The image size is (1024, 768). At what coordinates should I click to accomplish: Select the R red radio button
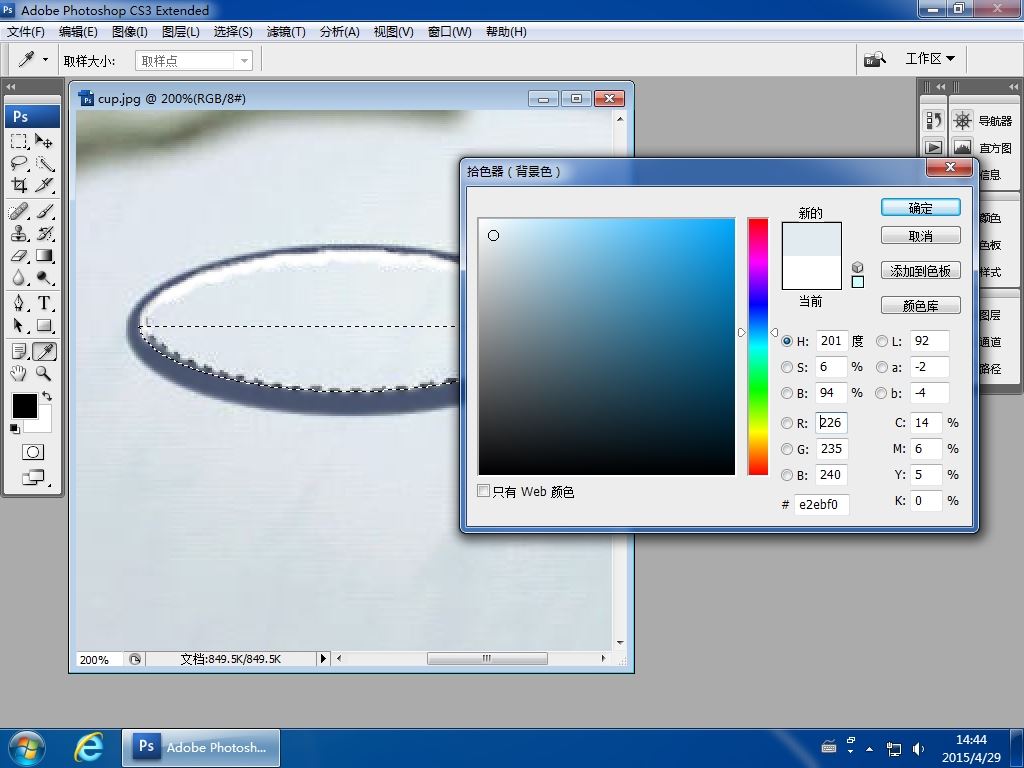pos(787,423)
